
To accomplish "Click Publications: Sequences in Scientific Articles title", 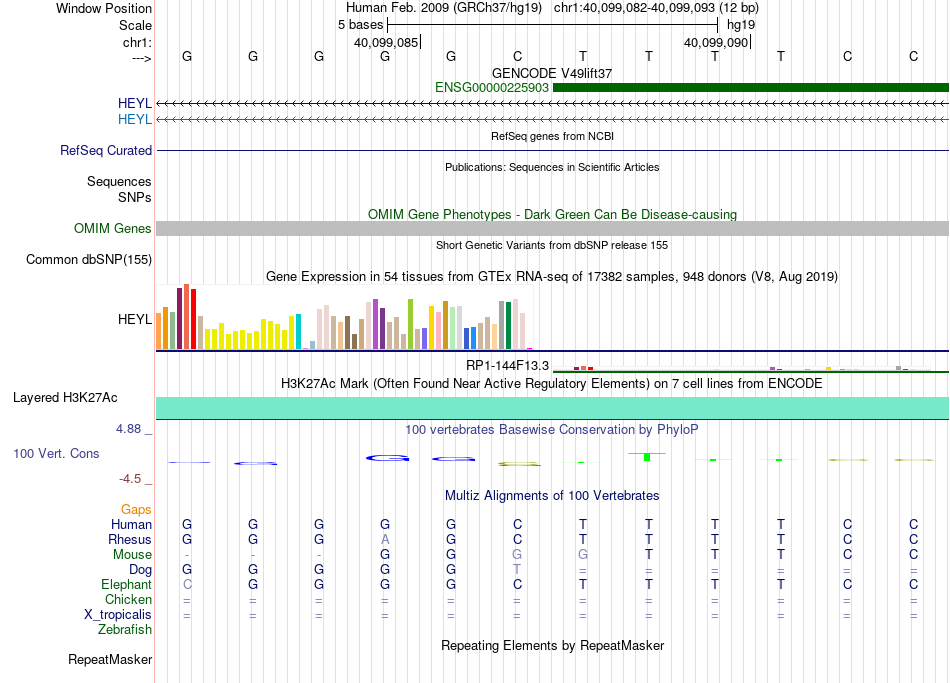I will coord(552,167).
